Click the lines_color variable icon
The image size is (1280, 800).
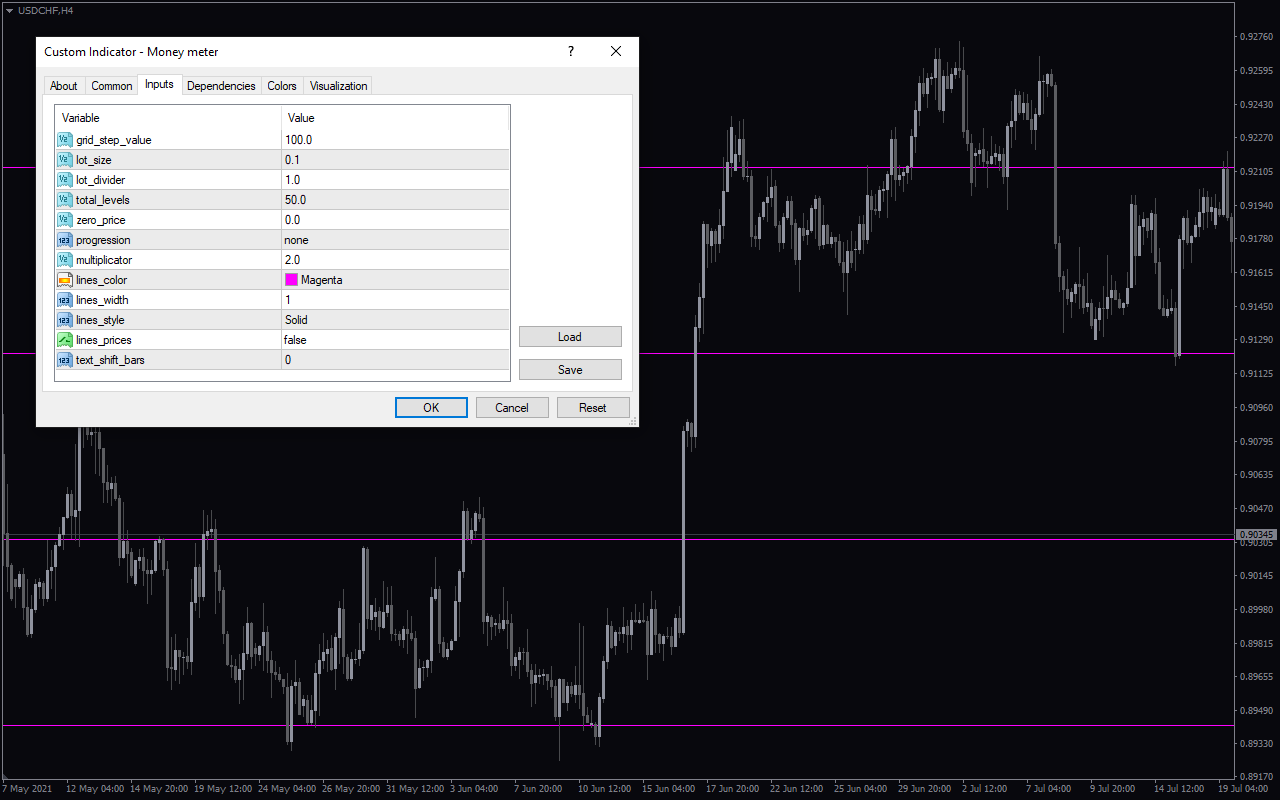[x=65, y=280]
